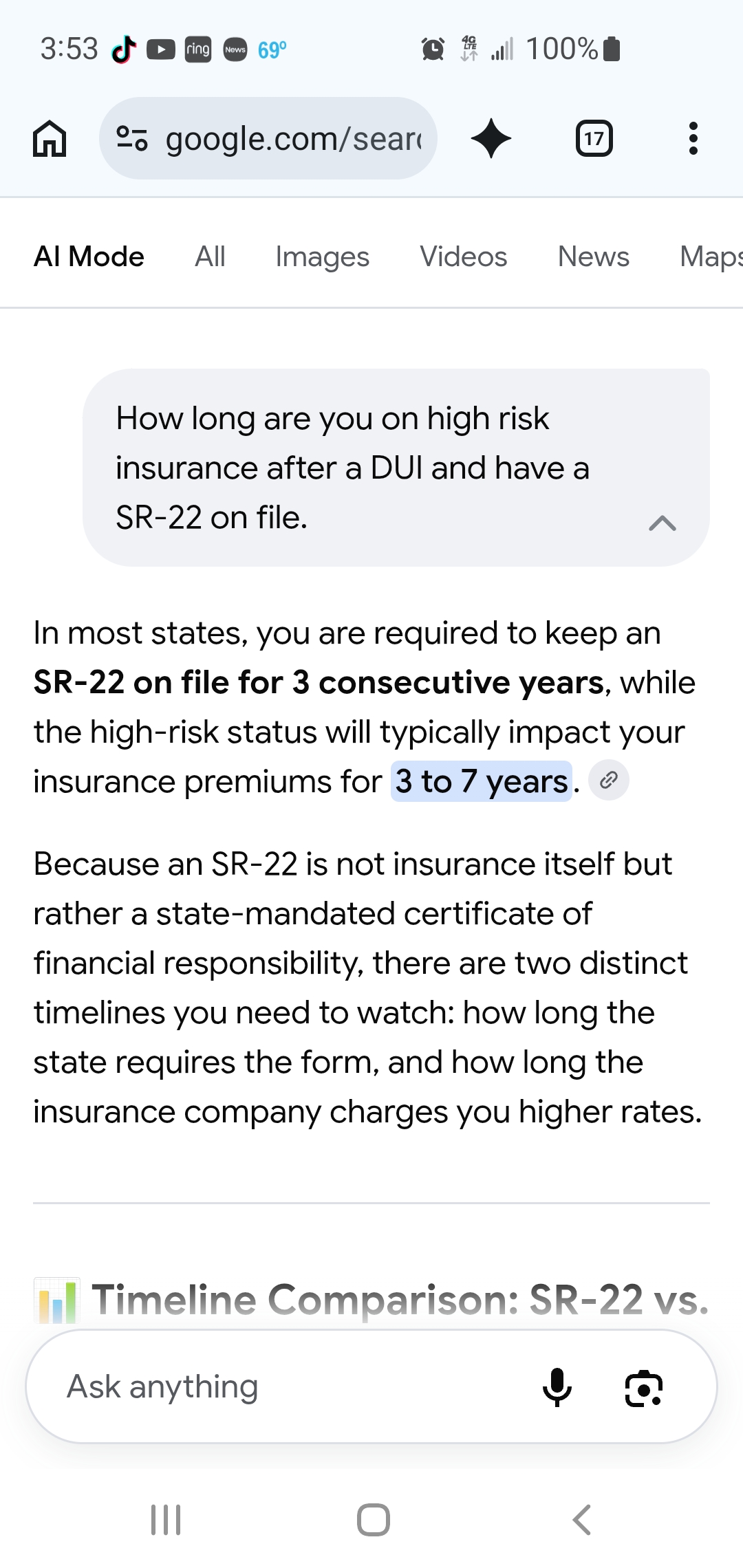The image size is (743, 1568).
Task: Collapse the question bubble with chevron
Action: pos(663,523)
